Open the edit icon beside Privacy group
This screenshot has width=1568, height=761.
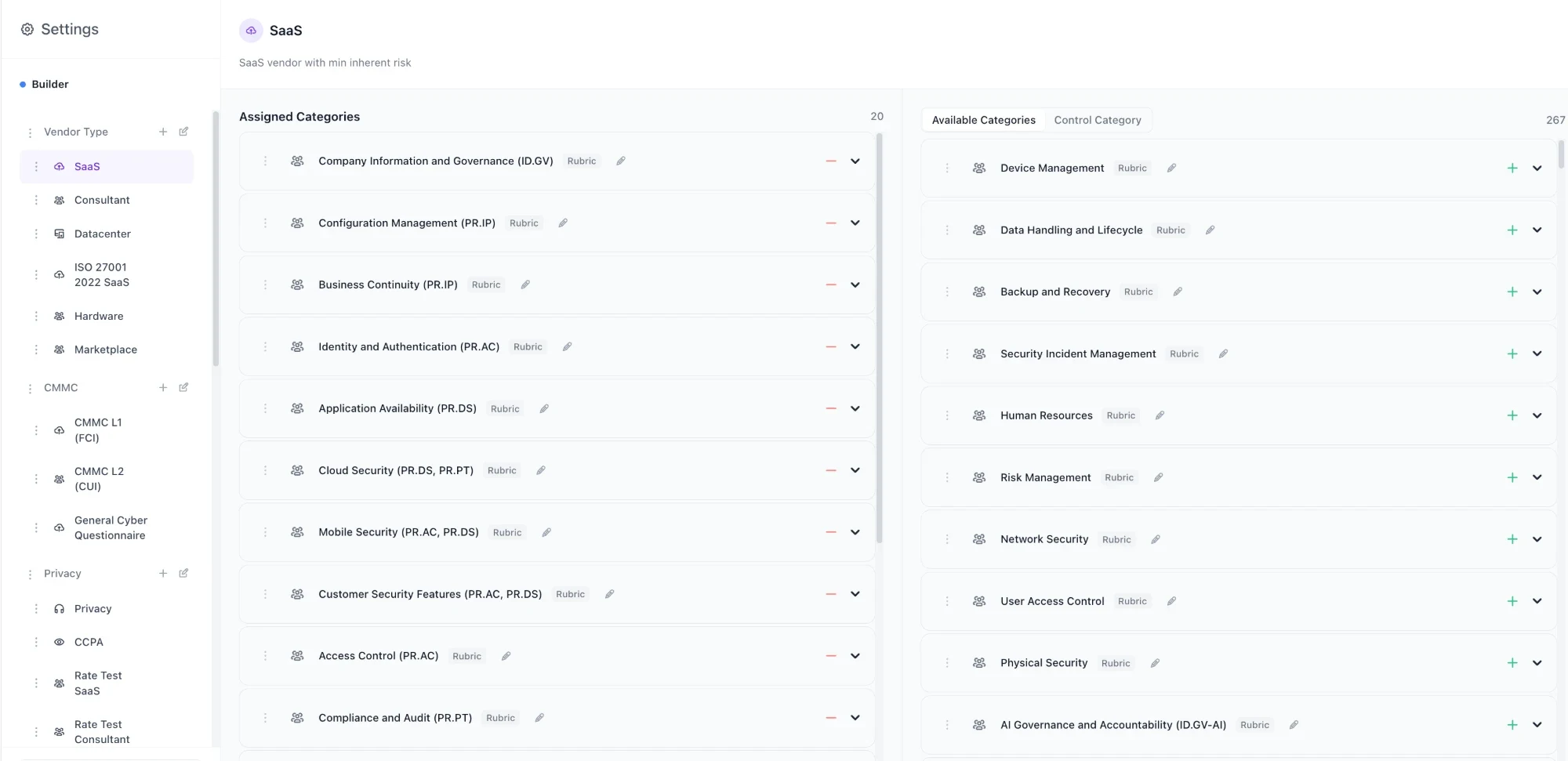coord(183,573)
